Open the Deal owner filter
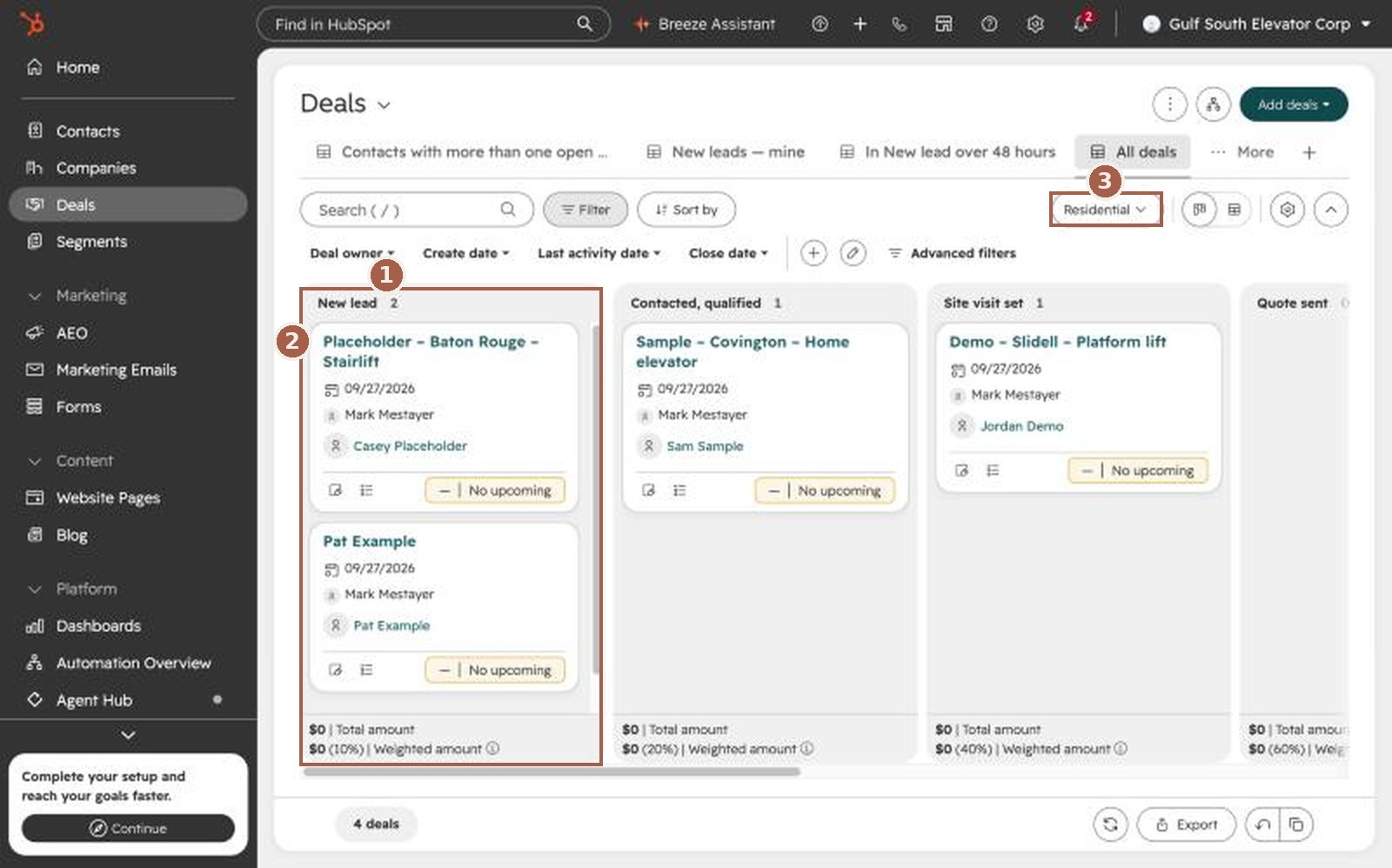This screenshot has width=1392, height=868. (x=352, y=253)
